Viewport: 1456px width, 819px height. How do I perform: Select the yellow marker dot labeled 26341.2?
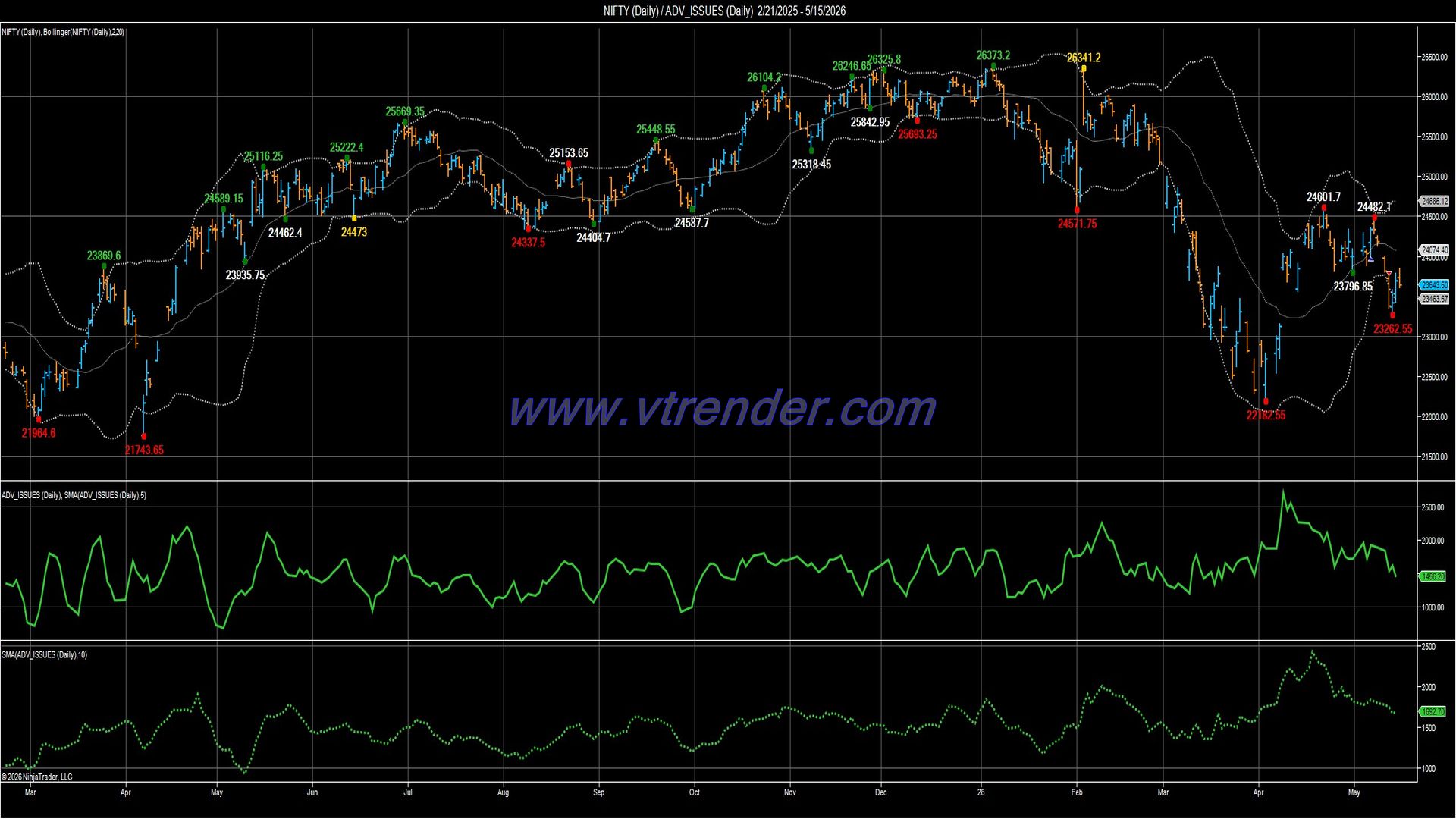pyautogui.click(x=1084, y=68)
